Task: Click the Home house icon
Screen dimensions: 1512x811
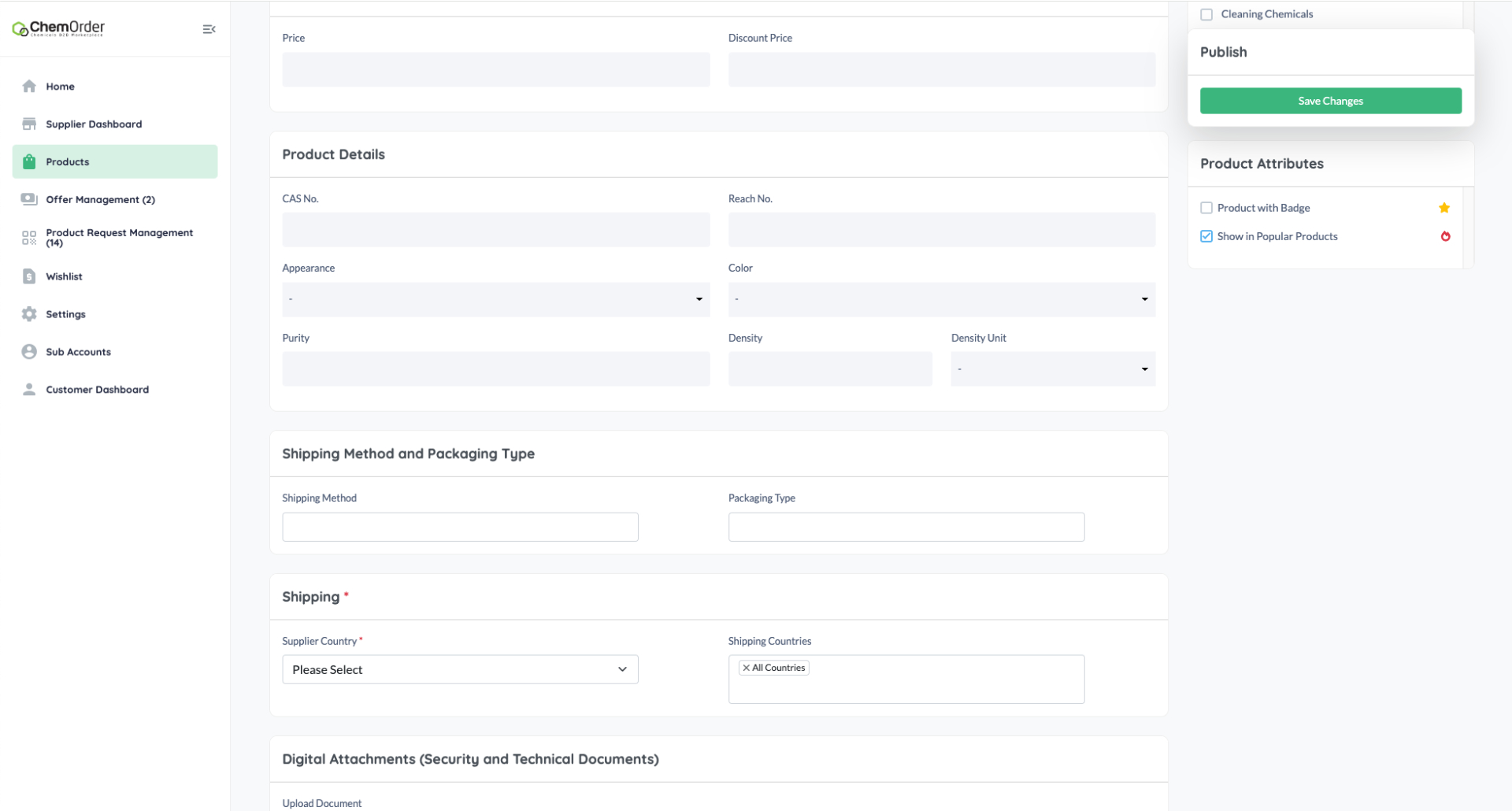Action: (x=29, y=87)
